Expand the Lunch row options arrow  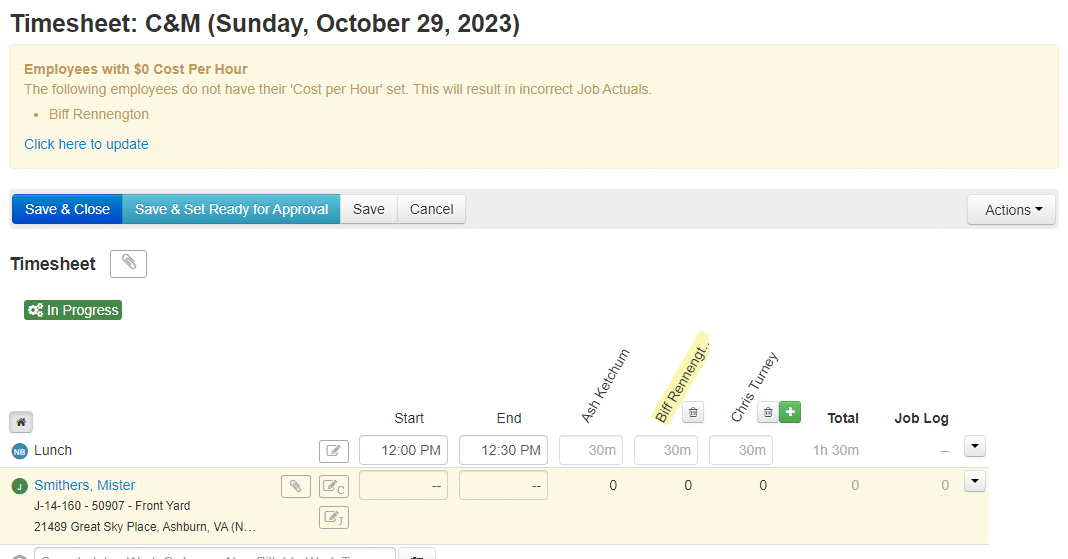tap(974, 446)
